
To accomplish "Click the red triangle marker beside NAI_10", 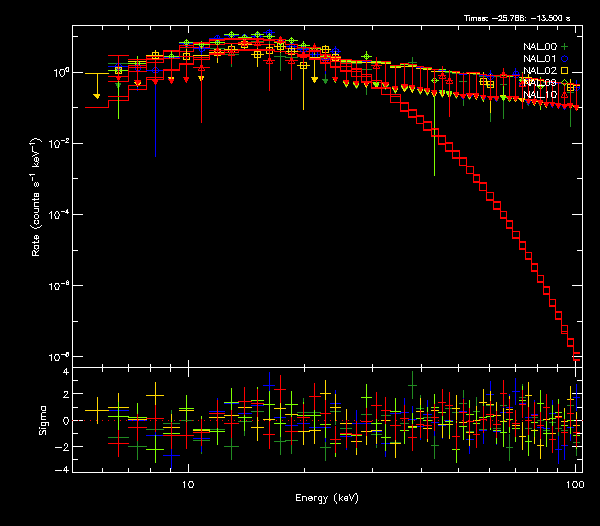I will pyautogui.click(x=565, y=95).
